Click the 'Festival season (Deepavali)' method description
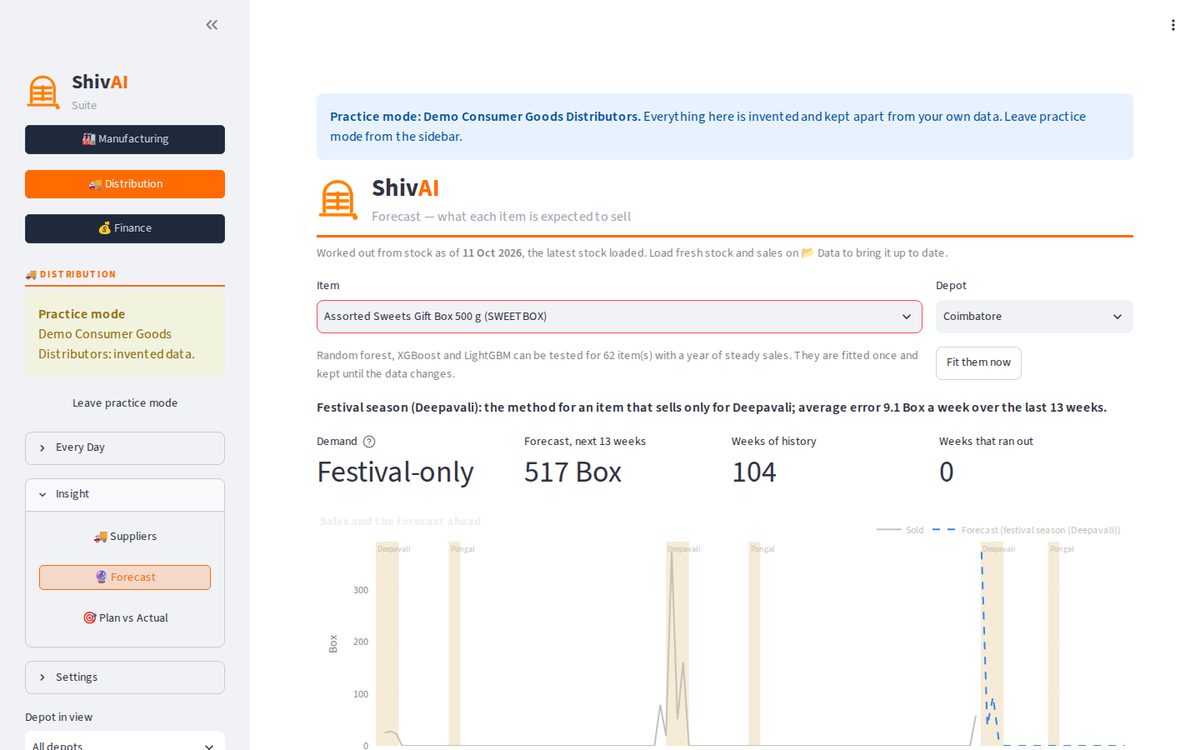This screenshot has width=1200, height=750. pyautogui.click(x=712, y=408)
